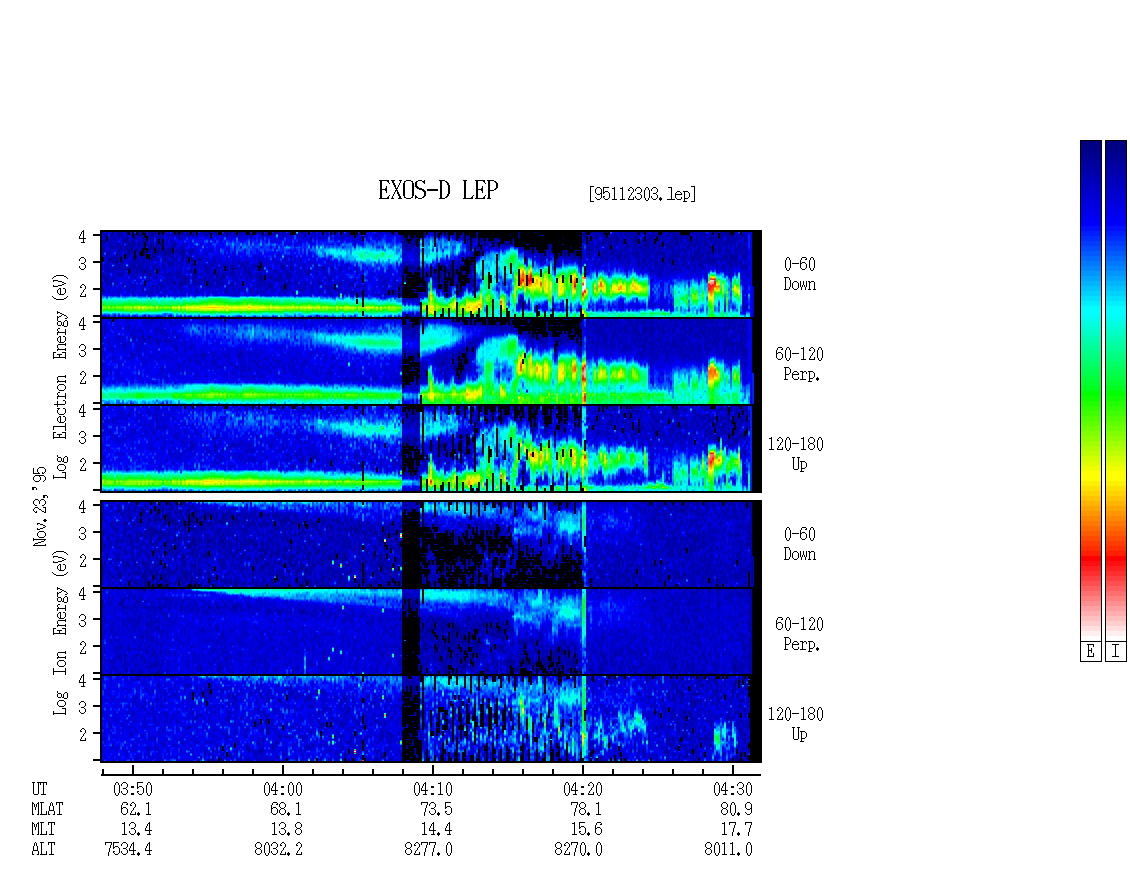Click the MLAT value 73.5
This screenshot has height=875, width=1130.
tap(436, 809)
